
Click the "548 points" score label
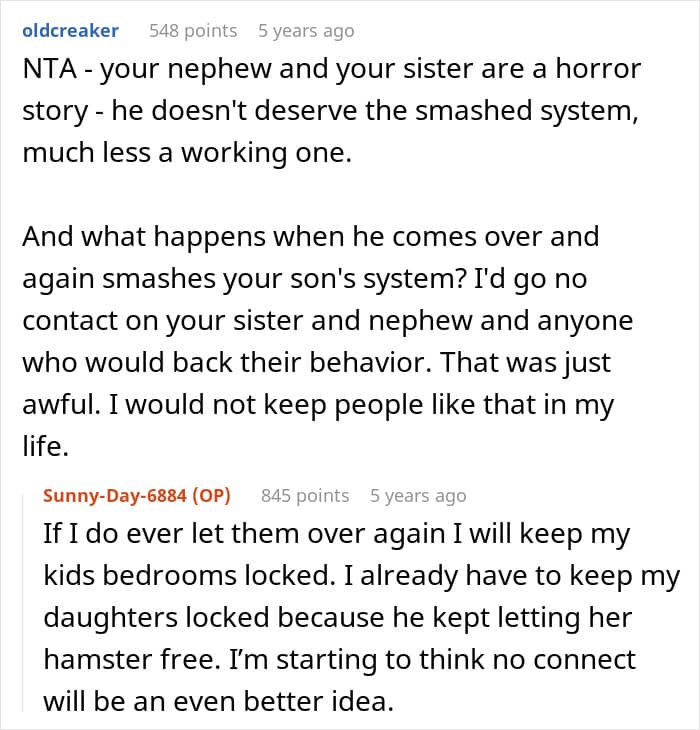click(x=193, y=31)
